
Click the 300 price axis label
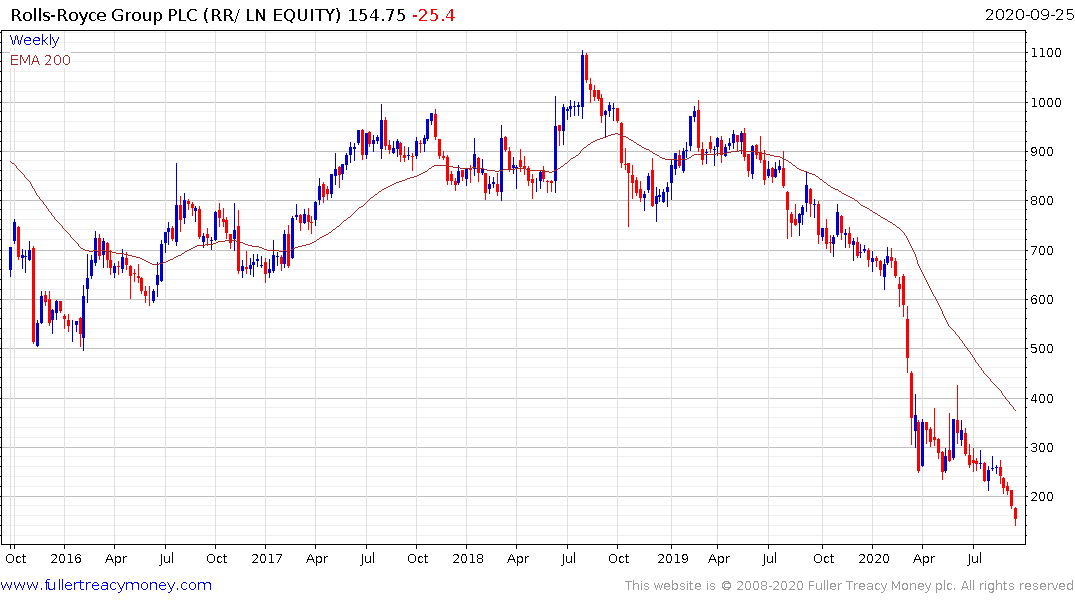coord(1042,448)
